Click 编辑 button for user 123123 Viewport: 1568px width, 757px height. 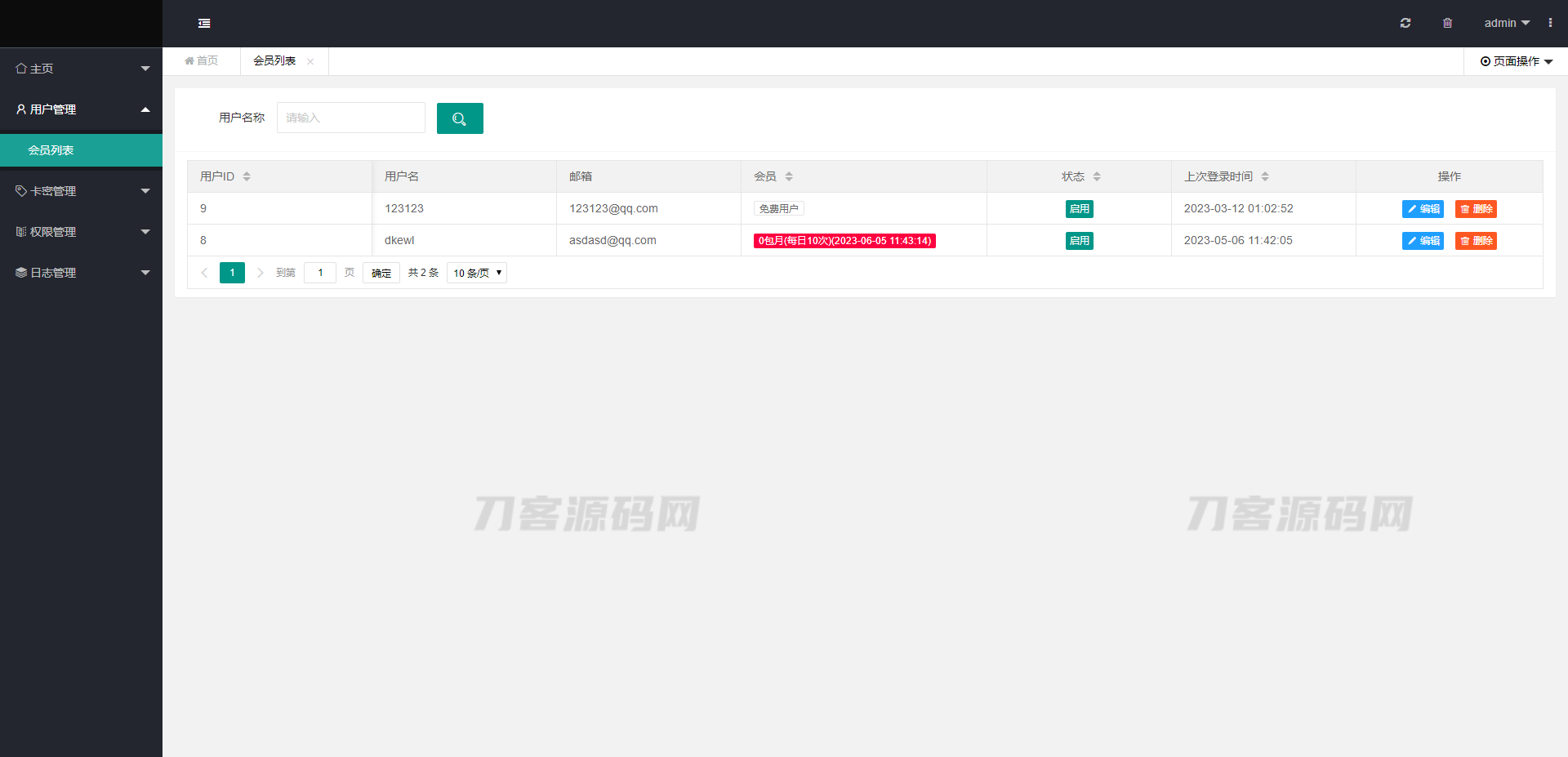tap(1423, 209)
